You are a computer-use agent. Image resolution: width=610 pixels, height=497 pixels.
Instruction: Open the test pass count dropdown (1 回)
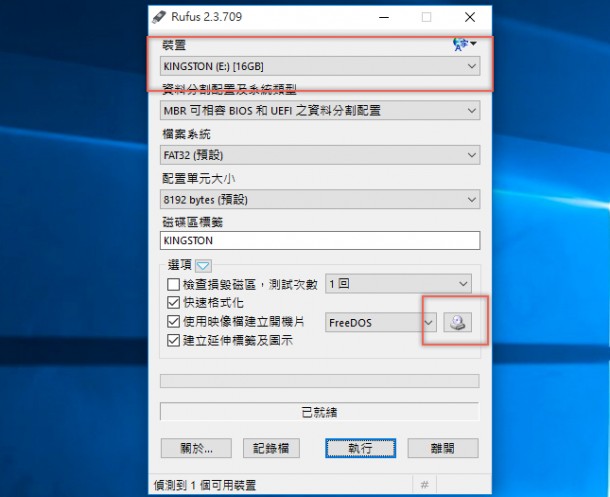[x=398, y=284]
